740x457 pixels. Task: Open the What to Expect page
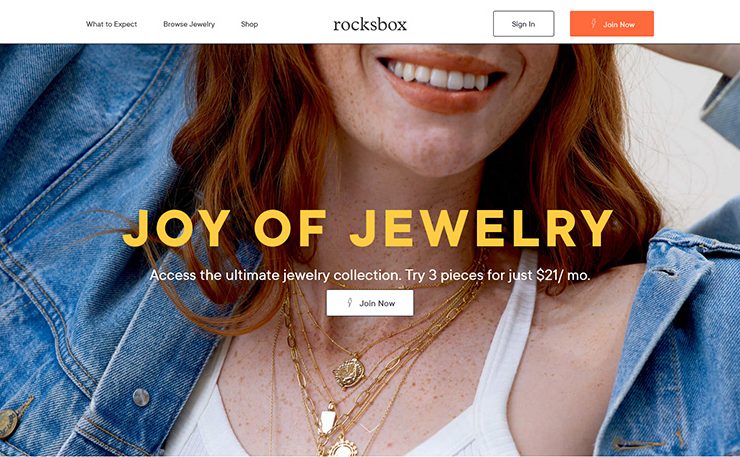coord(111,24)
